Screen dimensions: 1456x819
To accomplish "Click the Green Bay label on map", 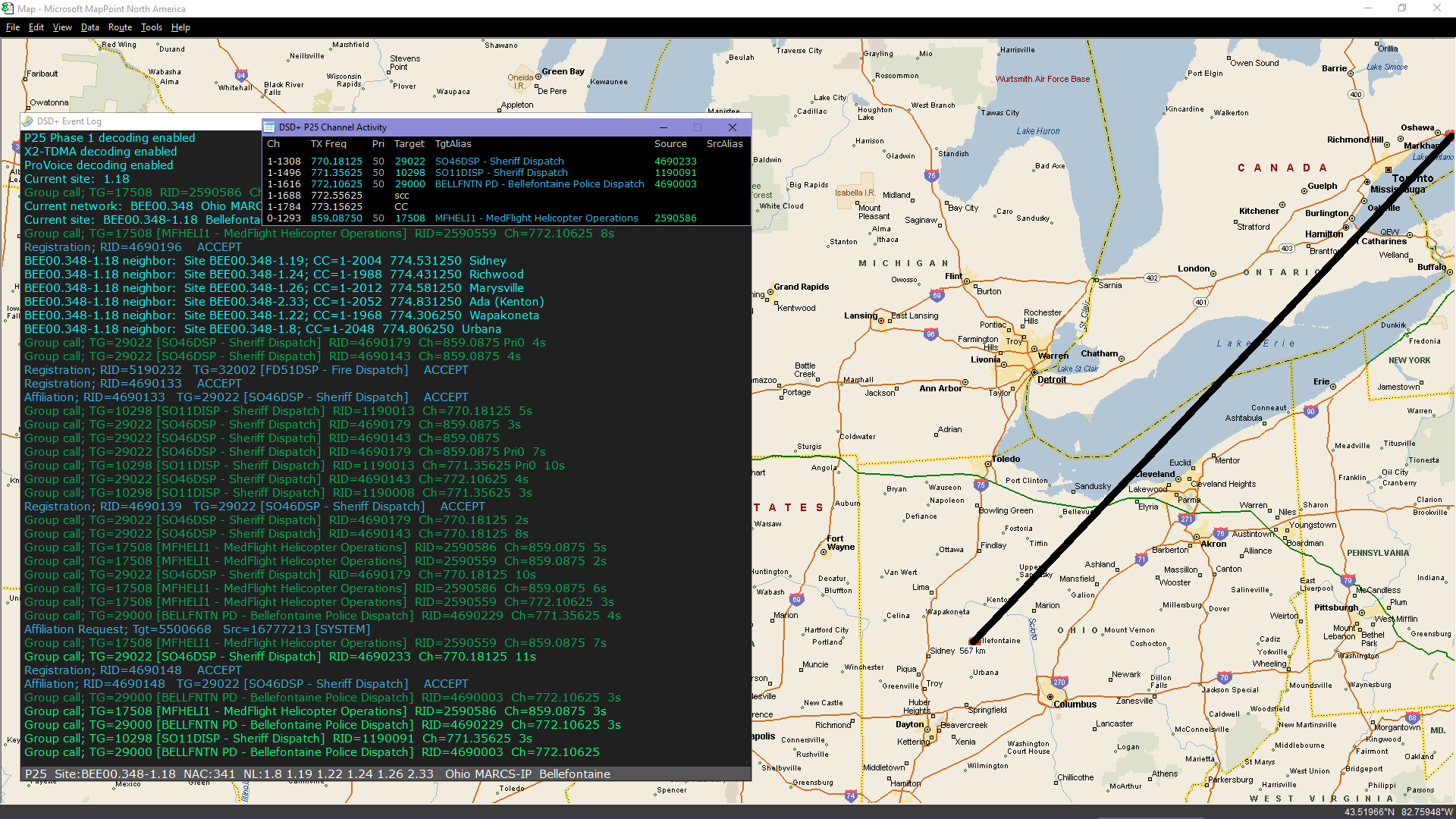I will [x=563, y=72].
